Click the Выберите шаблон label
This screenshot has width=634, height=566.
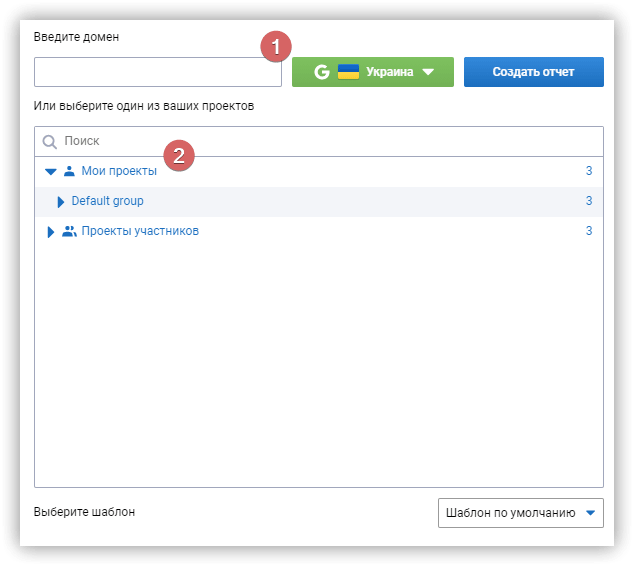point(84,512)
